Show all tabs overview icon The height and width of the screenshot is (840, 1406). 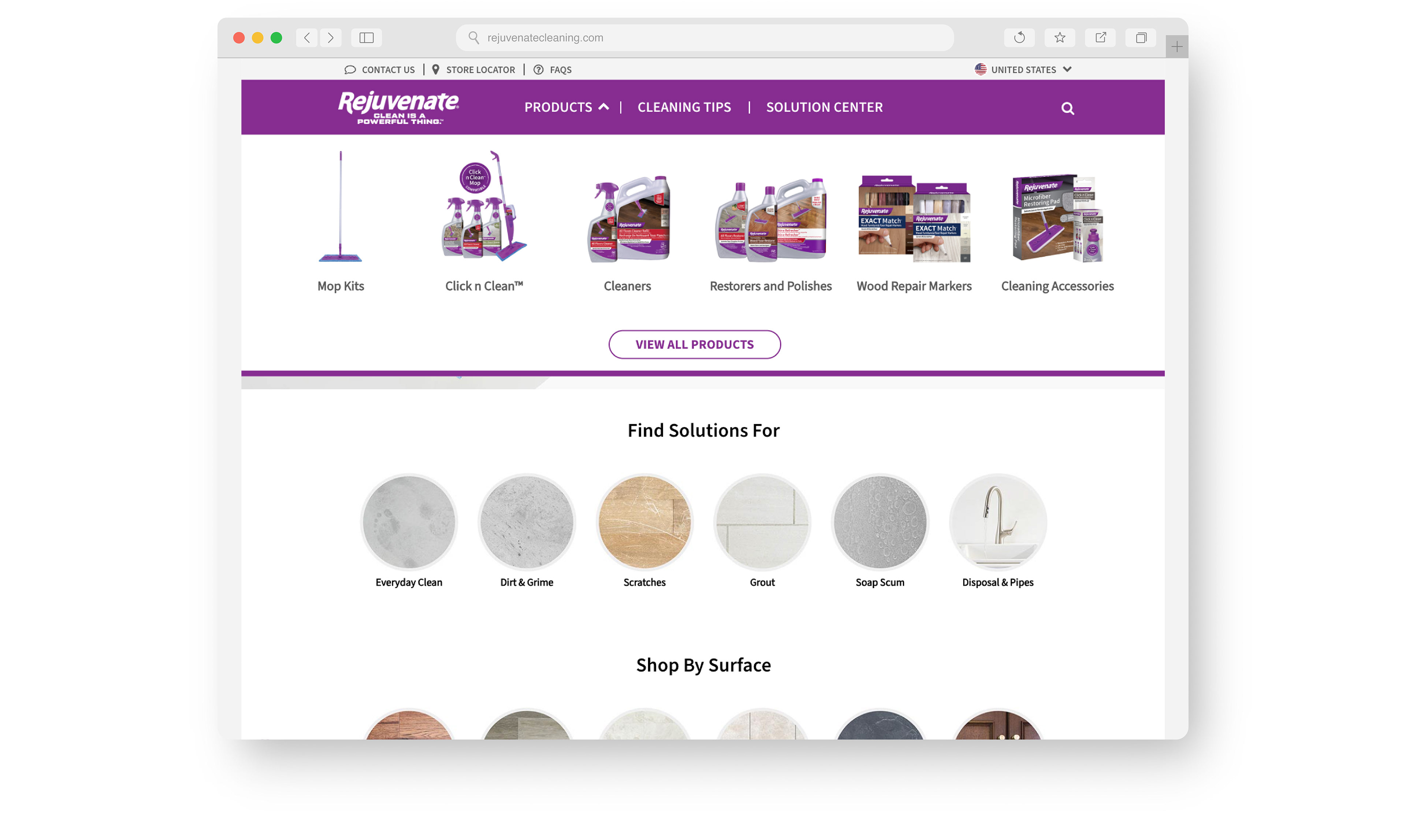(x=1141, y=38)
